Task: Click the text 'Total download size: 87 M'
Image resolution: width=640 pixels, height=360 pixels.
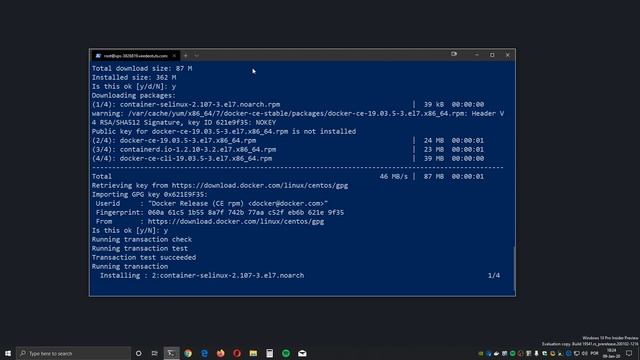Action: [142, 68]
